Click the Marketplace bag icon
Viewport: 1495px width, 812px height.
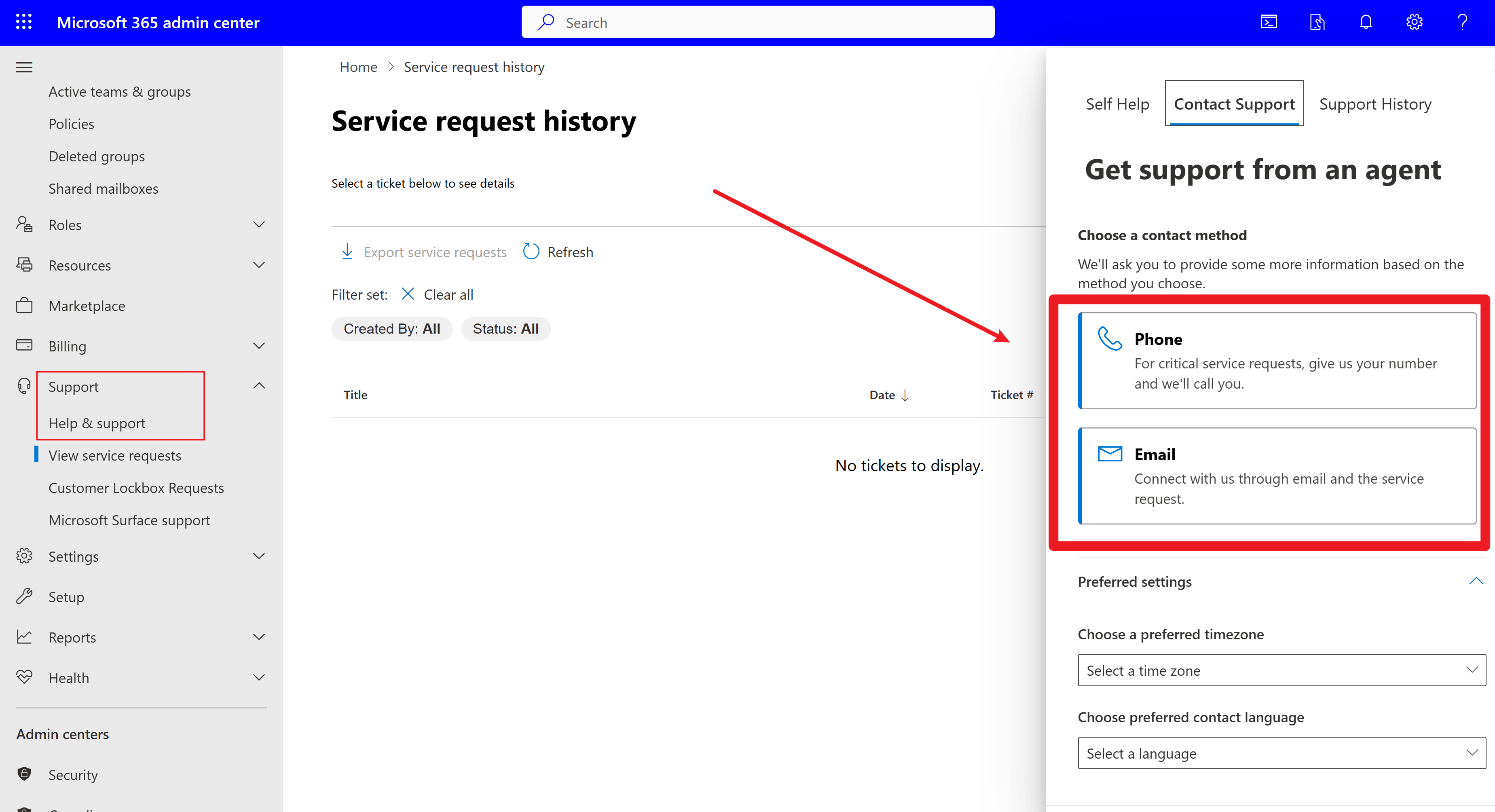coord(24,305)
